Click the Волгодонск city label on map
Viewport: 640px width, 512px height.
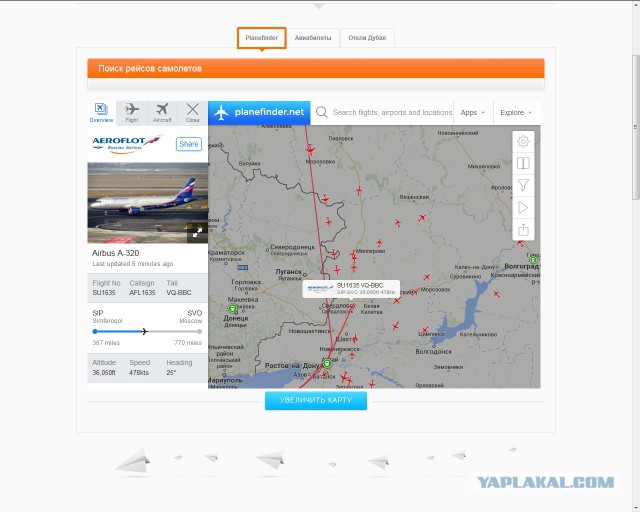click(x=433, y=352)
